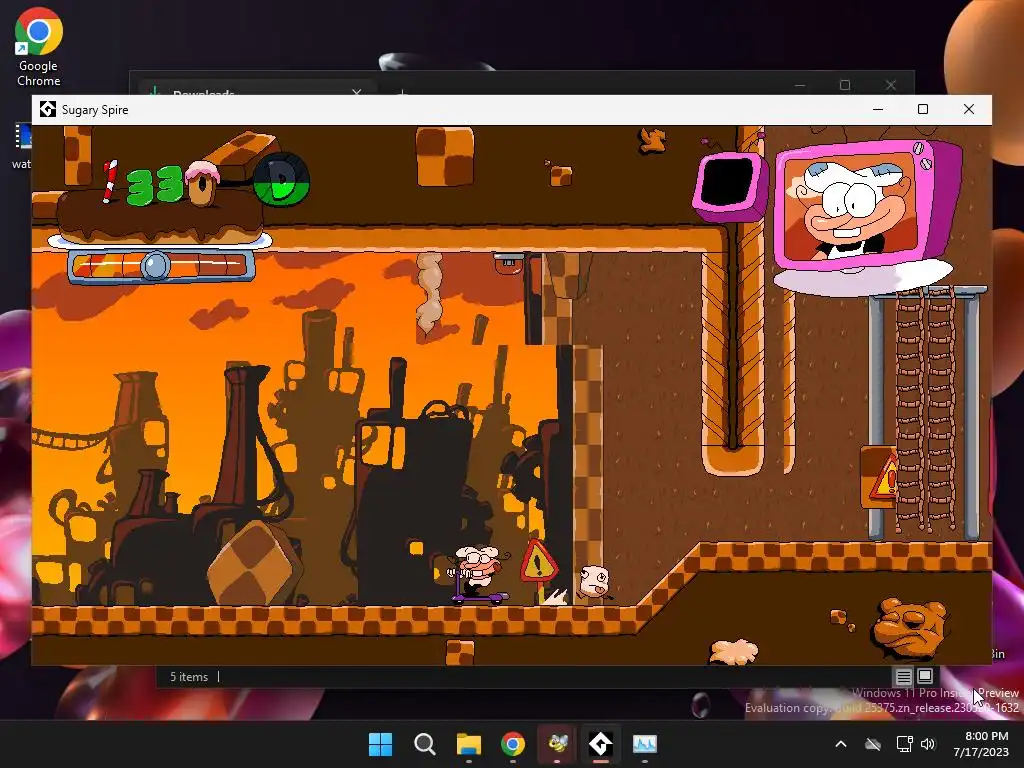Click the chef character on scooter
This screenshot has height=768, width=1024.
tap(478, 574)
